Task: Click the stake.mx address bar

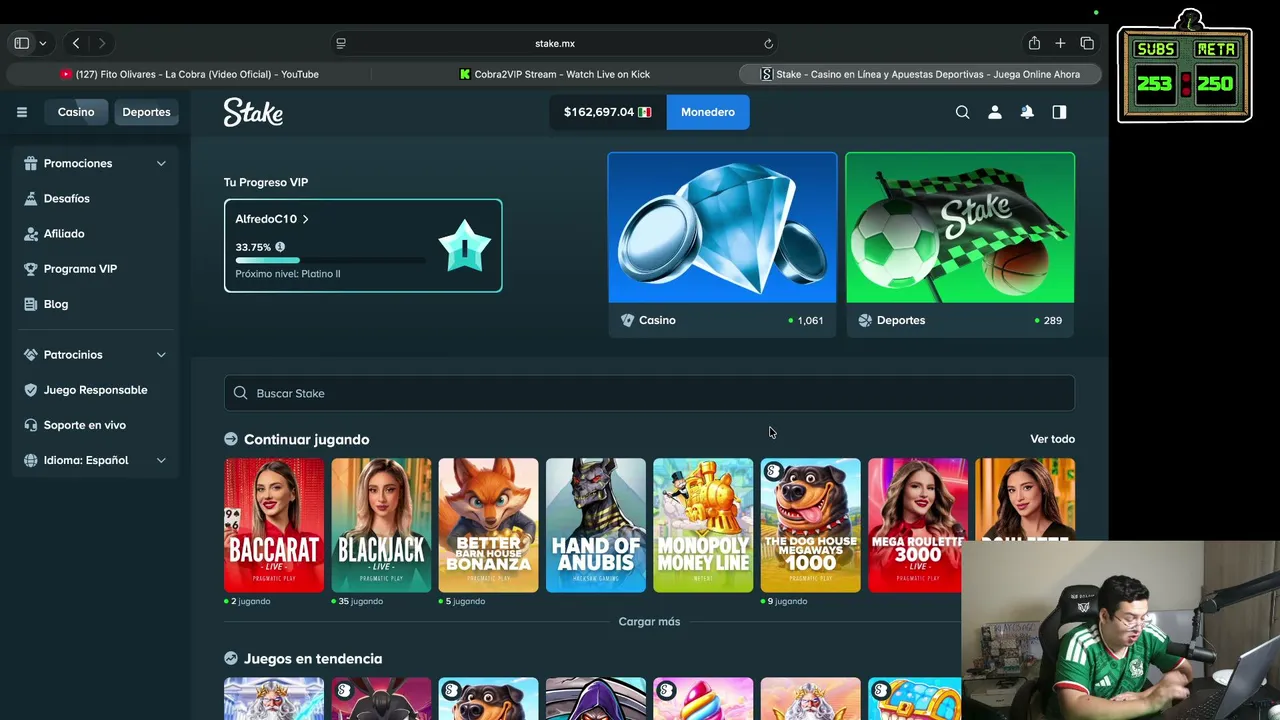Action: click(555, 43)
